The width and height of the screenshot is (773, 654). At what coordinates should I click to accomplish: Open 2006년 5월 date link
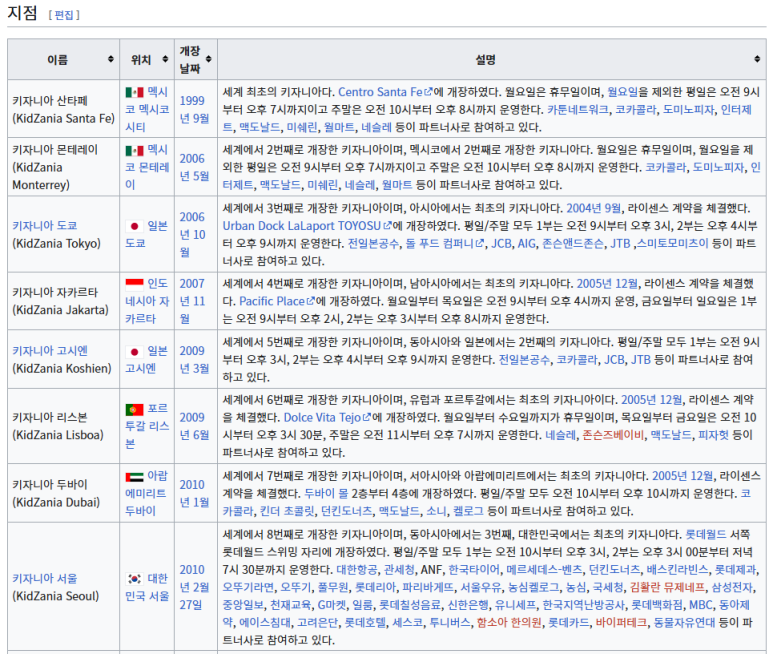click(x=194, y=168)
